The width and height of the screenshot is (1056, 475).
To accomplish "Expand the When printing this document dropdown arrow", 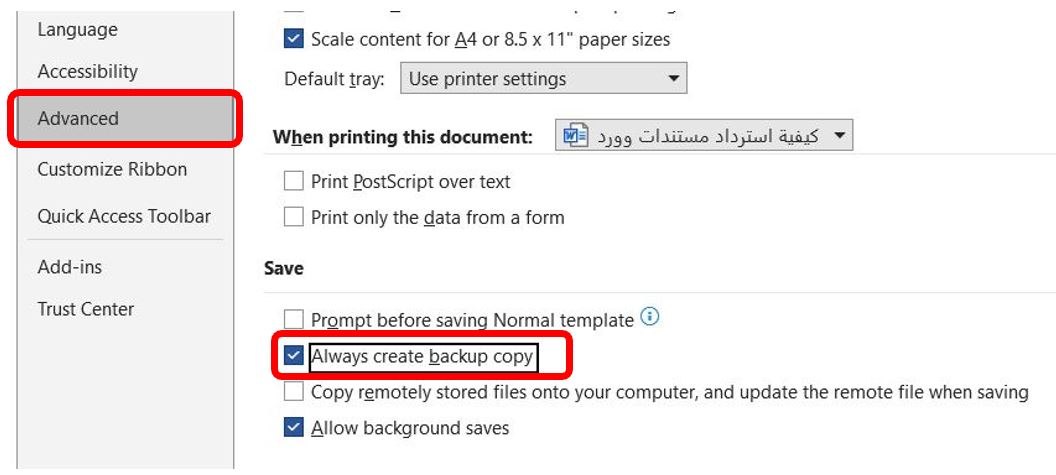I will (839, 136).
